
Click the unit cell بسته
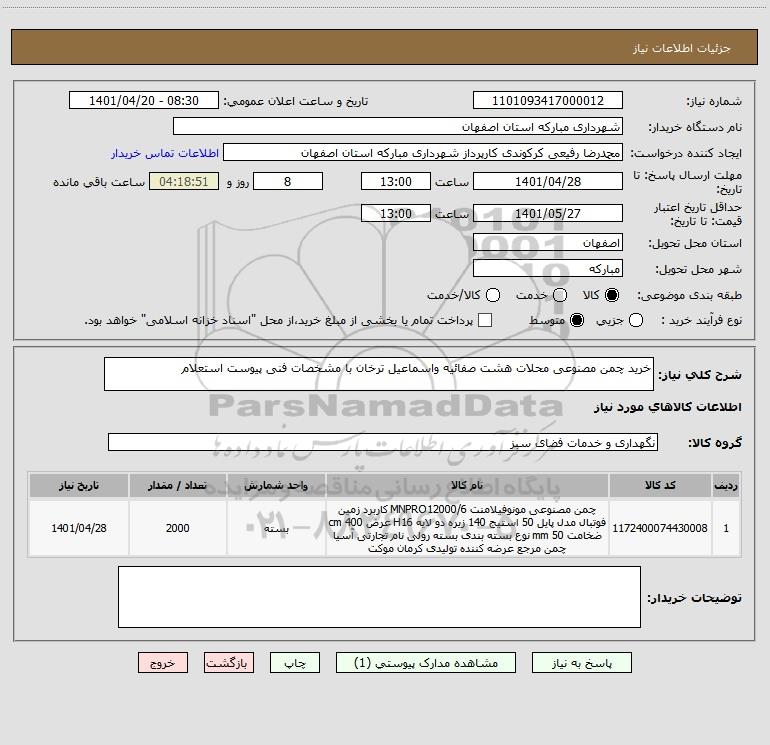[276, 528]
